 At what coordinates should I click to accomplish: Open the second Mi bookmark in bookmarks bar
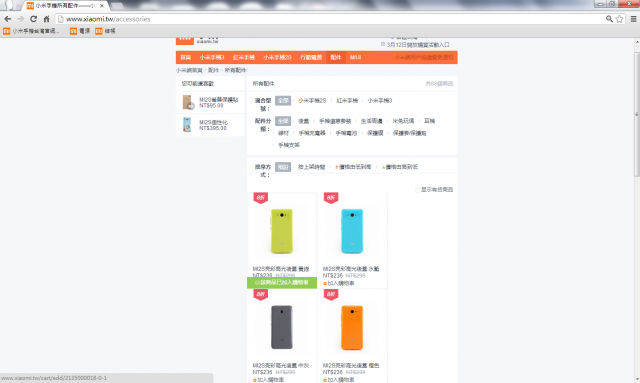pos(80,31)
